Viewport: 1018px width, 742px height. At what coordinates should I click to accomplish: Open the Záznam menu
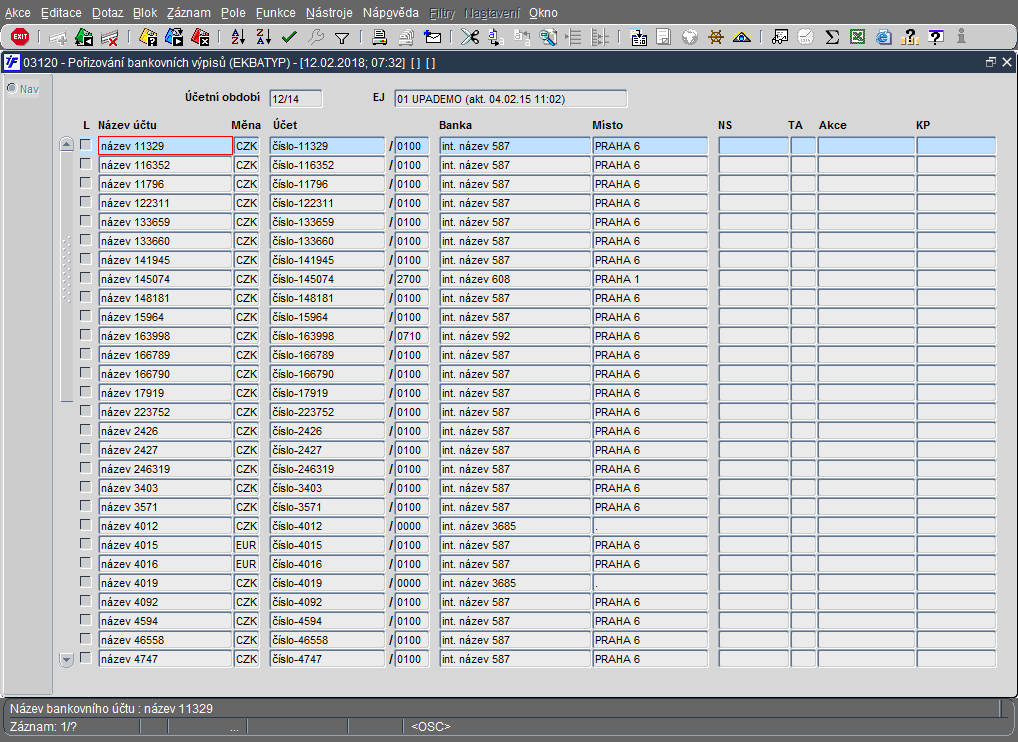tap(189, 12)
